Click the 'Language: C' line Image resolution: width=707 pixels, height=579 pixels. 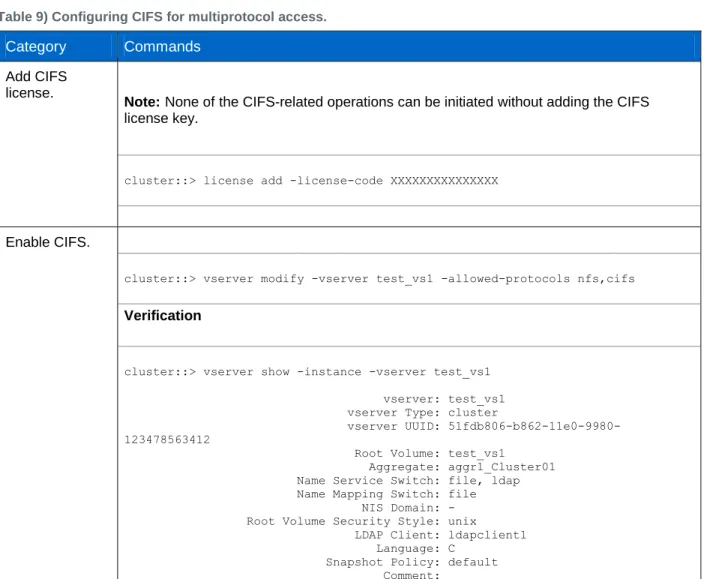[x=415, y=549]
